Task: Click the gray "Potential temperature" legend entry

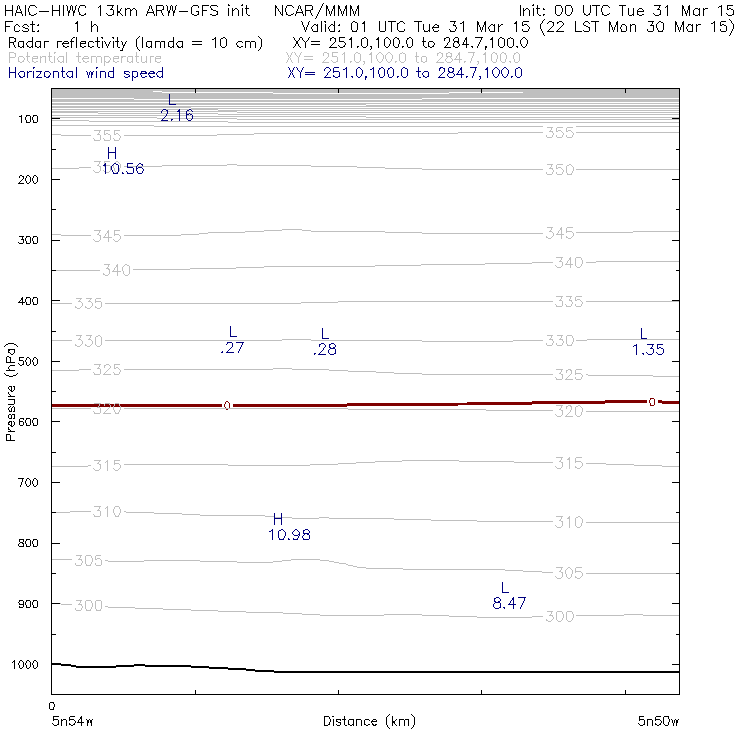Action: click(84, 58)
